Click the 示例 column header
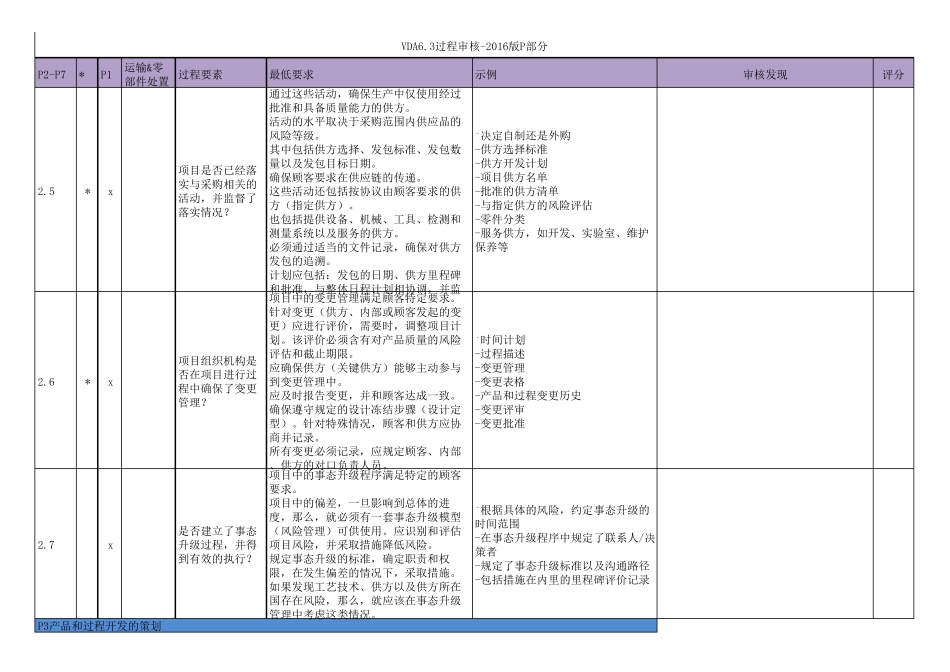 565,73
